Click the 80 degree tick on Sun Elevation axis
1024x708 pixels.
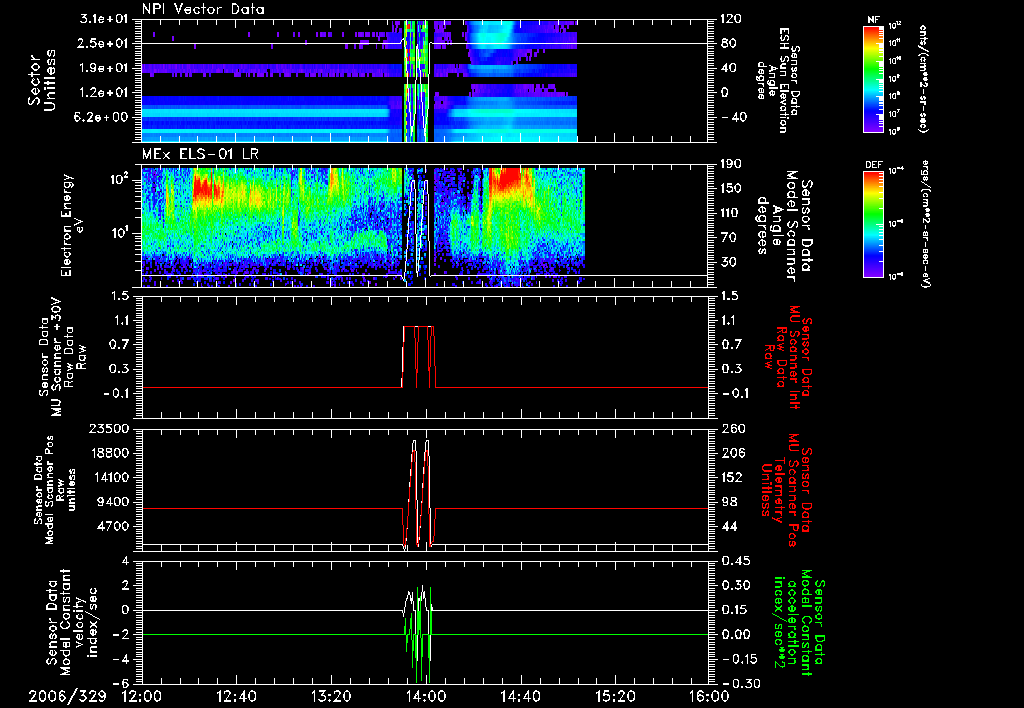point(728,44)
